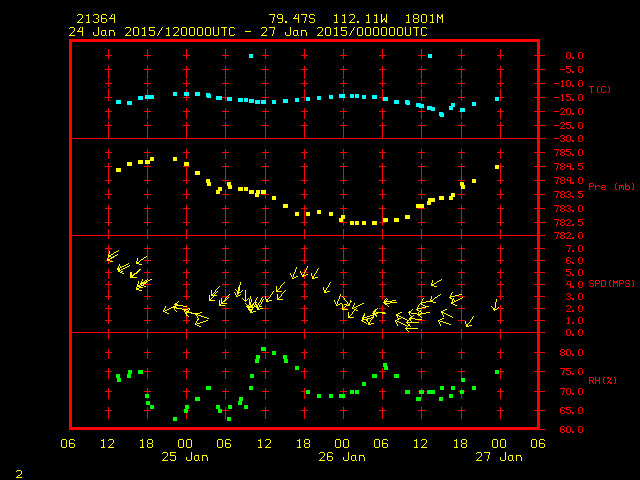Click the 1.0 wind speed tick value
Viewport: 640px width, 480px height.
click(574, 321)
